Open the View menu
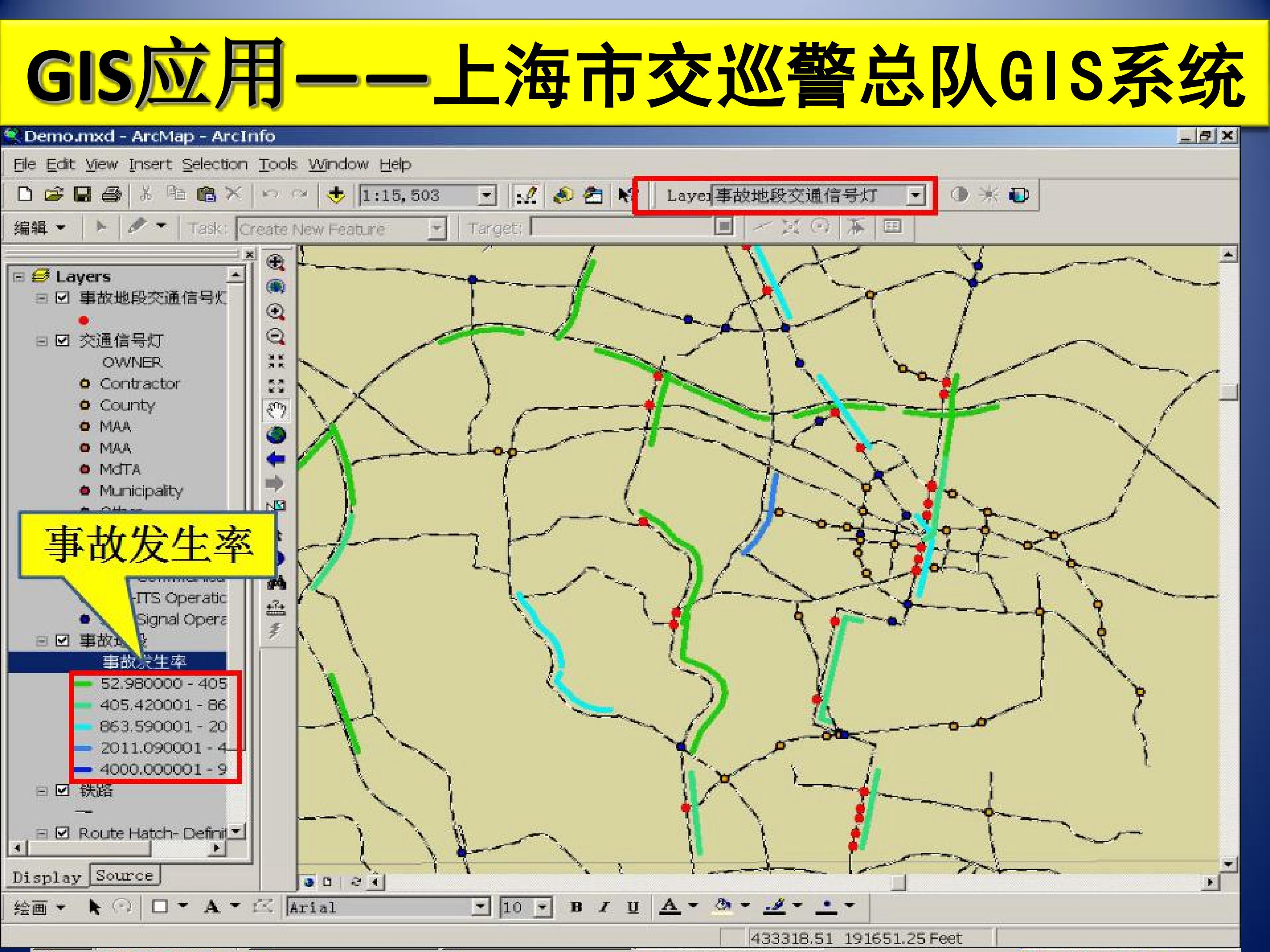 pos(101,165)
